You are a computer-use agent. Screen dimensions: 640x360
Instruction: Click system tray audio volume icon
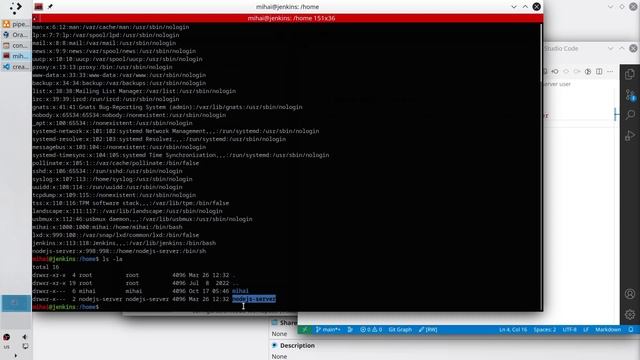pyautogui.click(x=24, y=337)
